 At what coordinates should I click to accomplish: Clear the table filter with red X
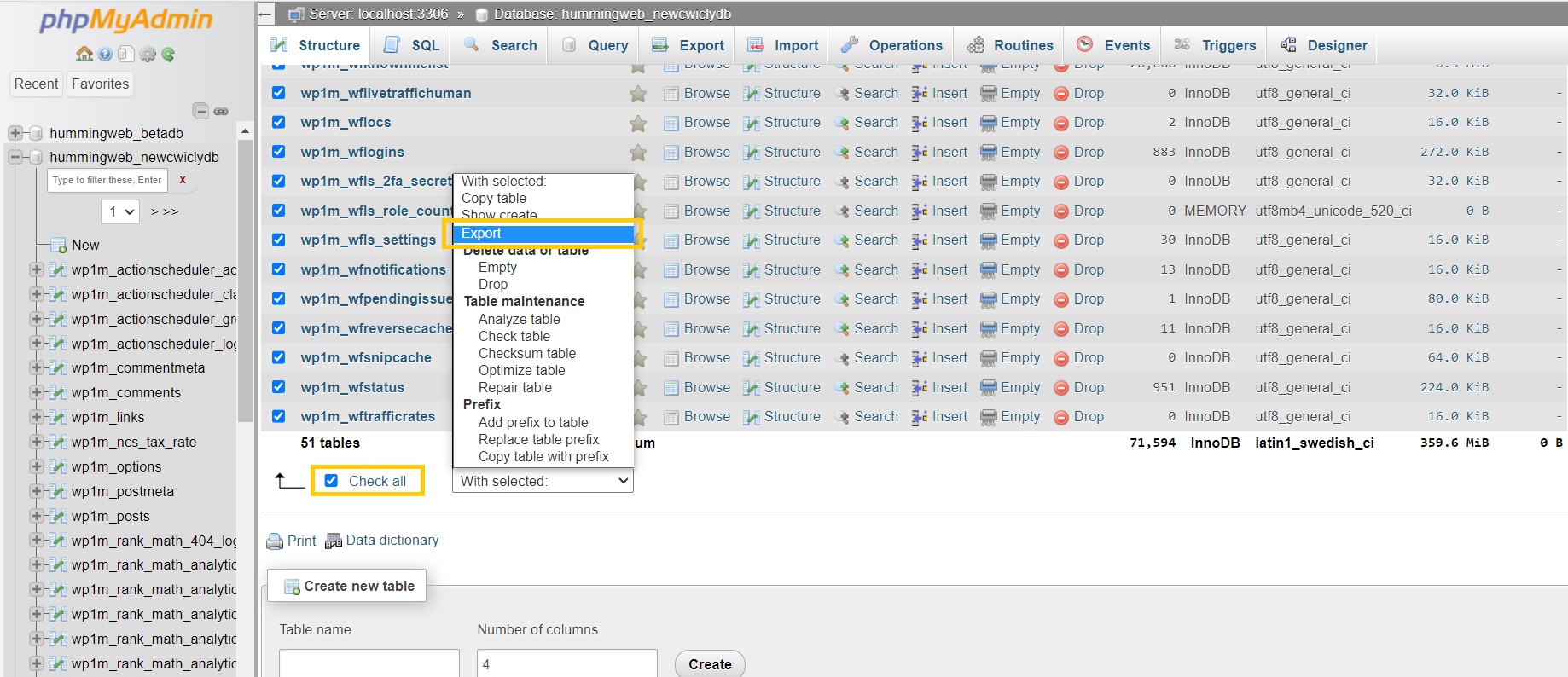(183, 180)
